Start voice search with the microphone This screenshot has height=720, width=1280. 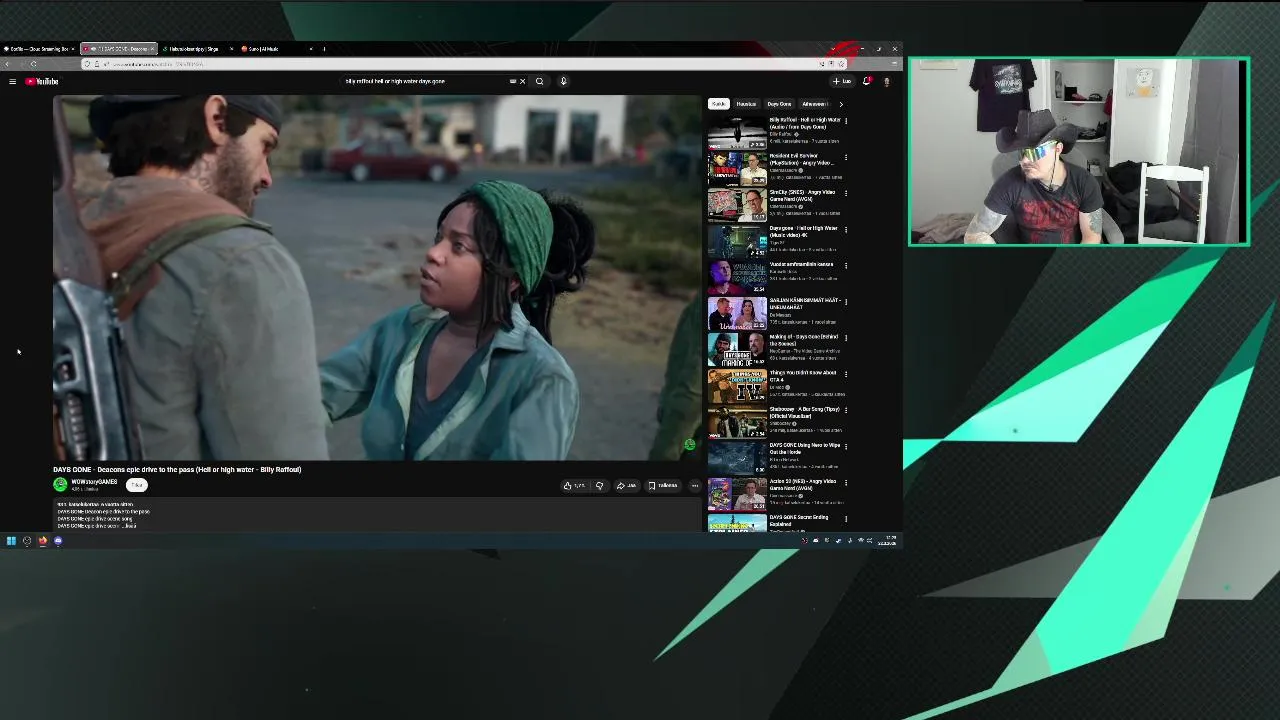[x=563, y=81]
